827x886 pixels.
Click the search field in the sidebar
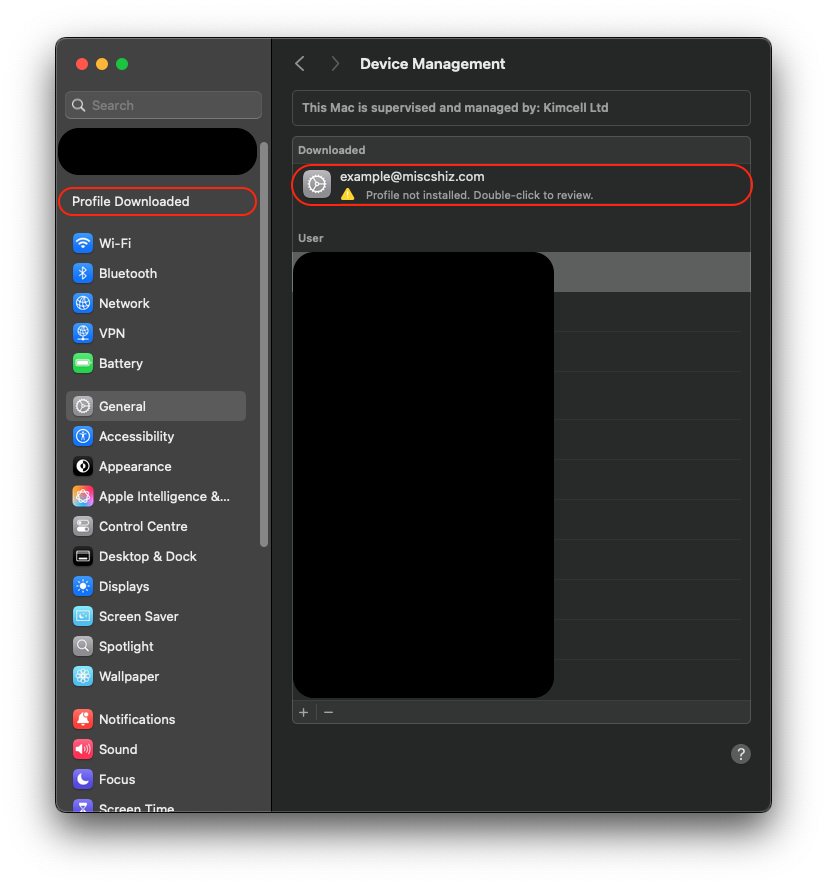[162, 105]
